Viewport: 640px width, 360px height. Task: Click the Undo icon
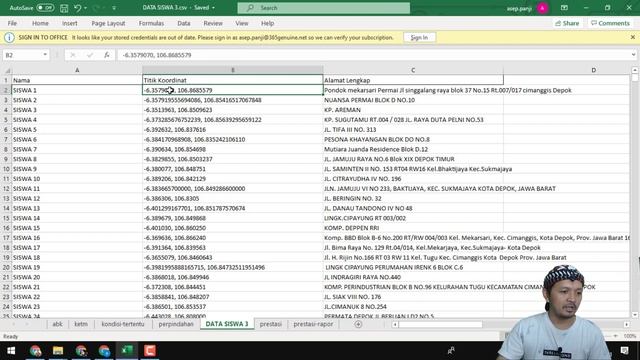[78, 8]
